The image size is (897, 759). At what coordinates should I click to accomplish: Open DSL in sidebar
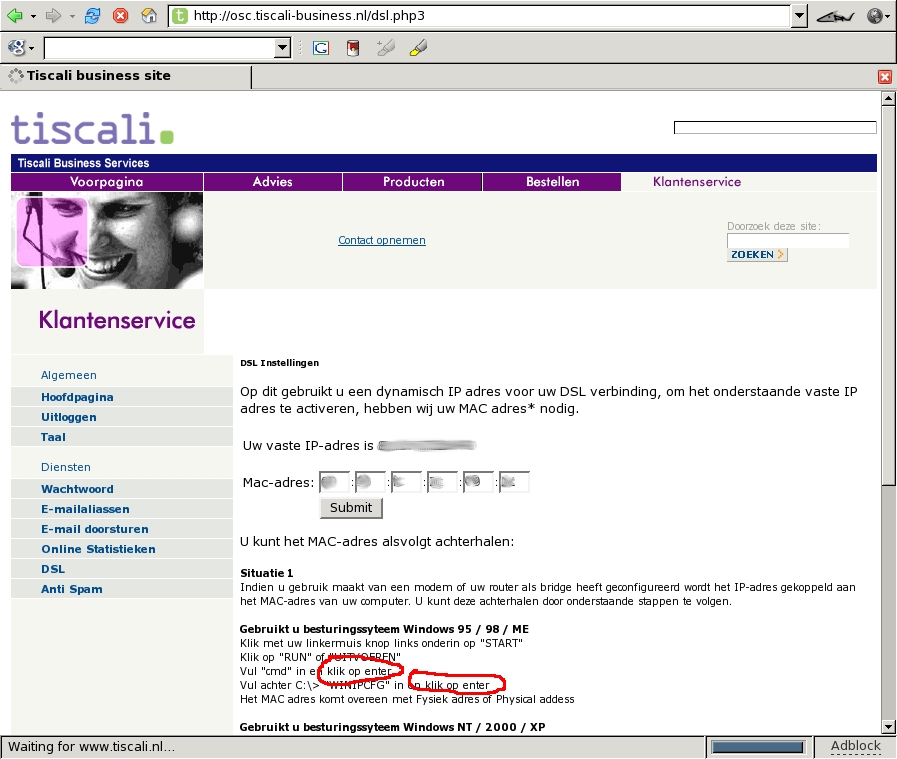pos(53,569)
